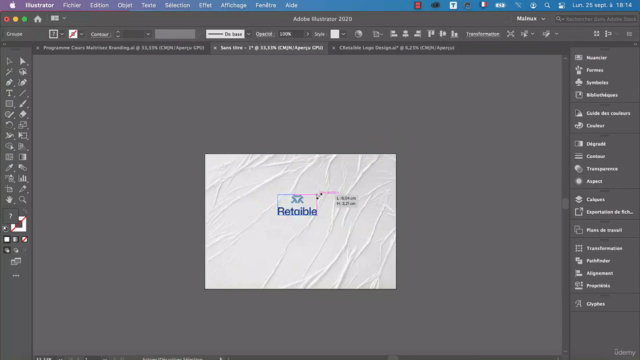
Task: Select the Scale tool
Action: (23, 125)
